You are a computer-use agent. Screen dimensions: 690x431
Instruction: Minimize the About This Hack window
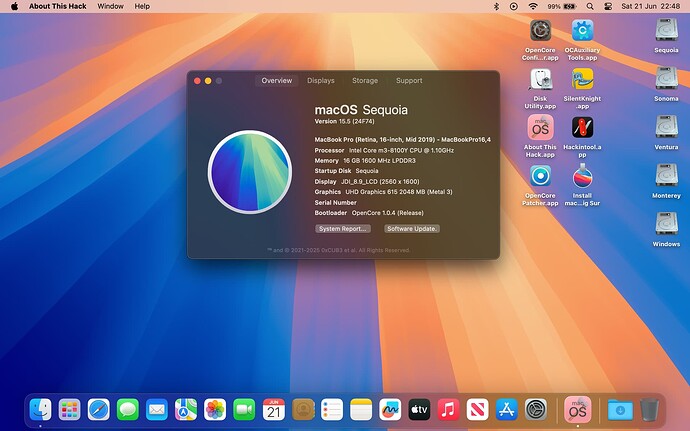point(208,81)
